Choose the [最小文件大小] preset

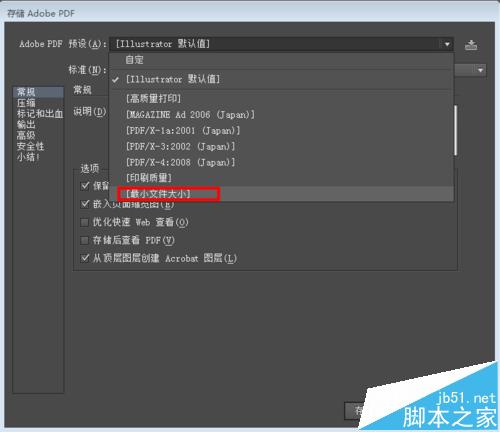point(281,194)
